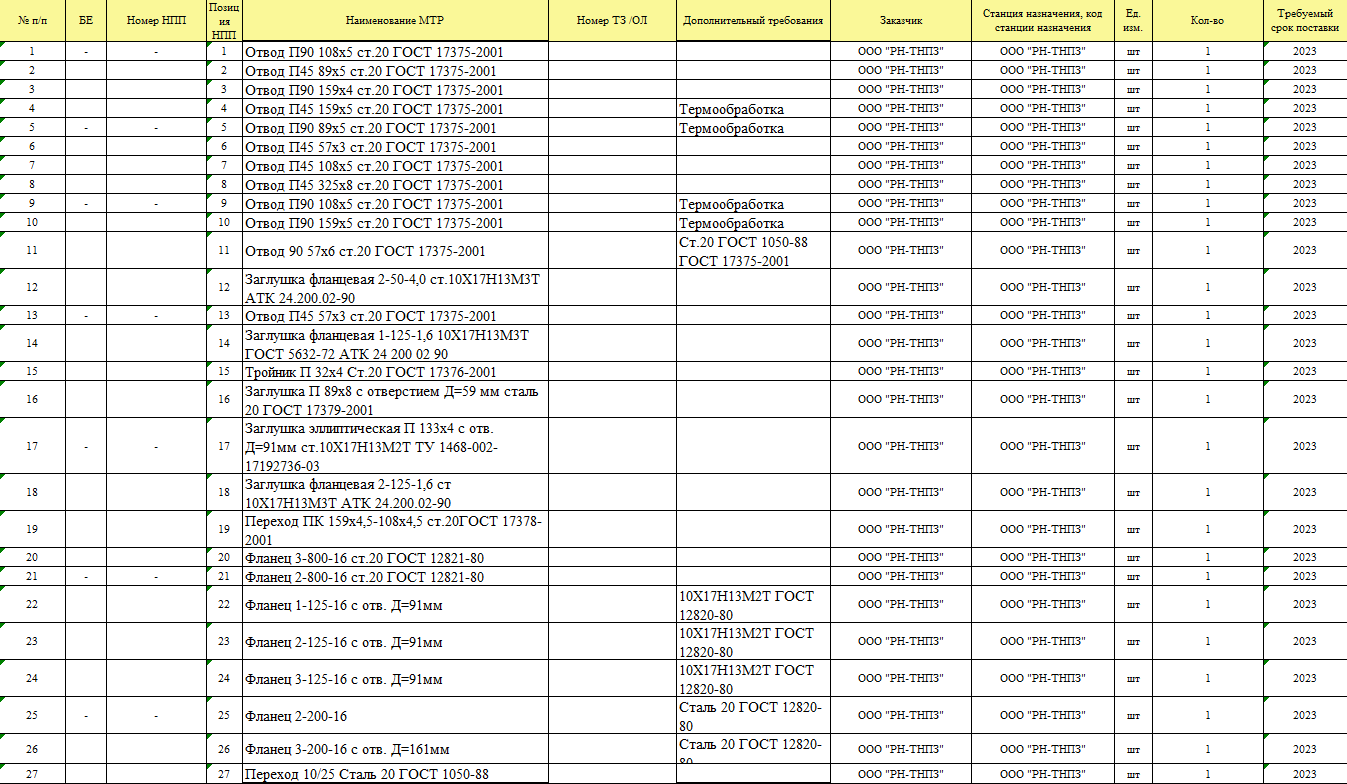Select the Позиция НПП cell numbered 12
The width and height of the screenshot is (1347, 784).
tap(224, 288)
